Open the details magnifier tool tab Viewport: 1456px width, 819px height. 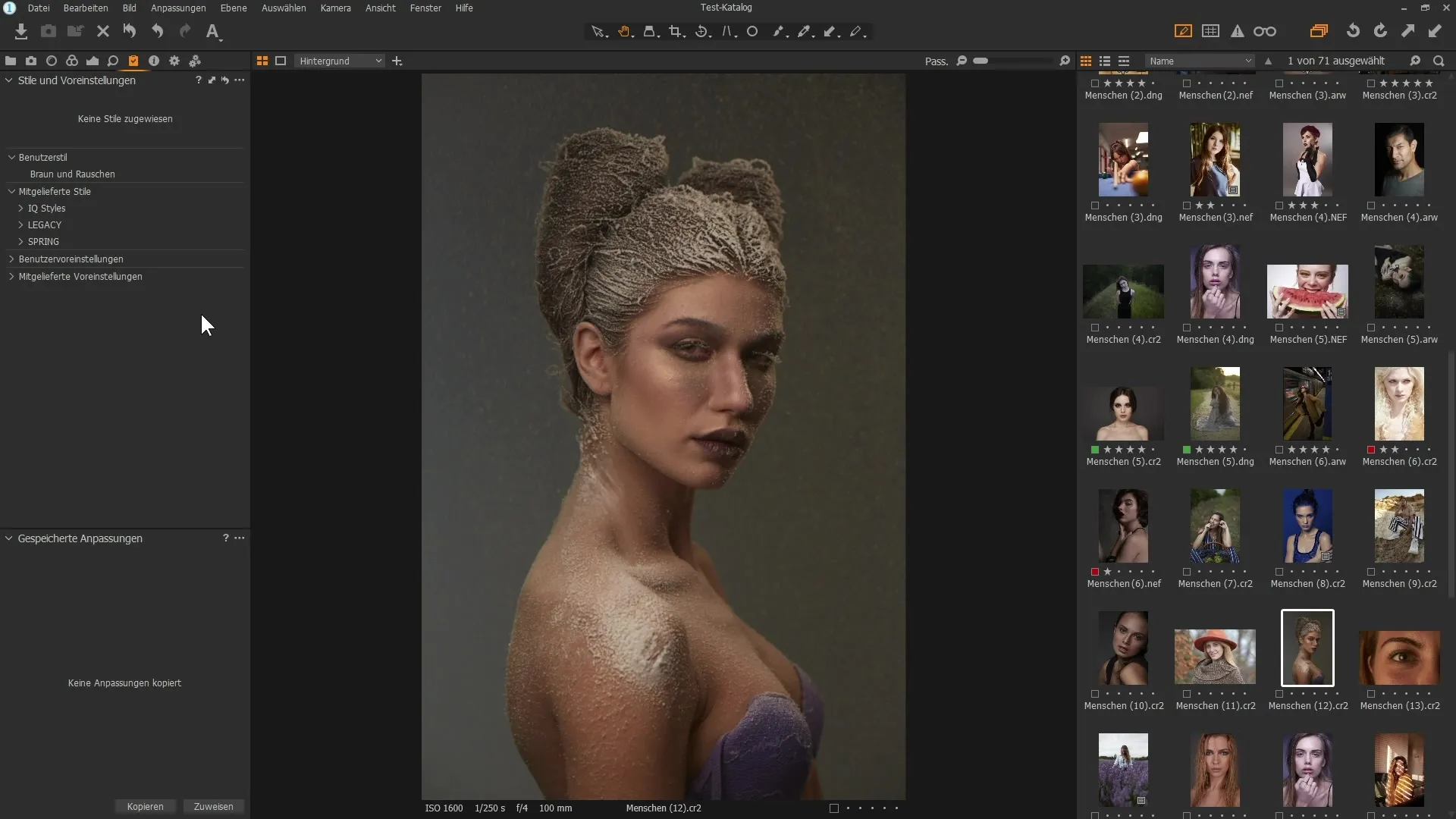pyautogui.click(x=113, y=61)
